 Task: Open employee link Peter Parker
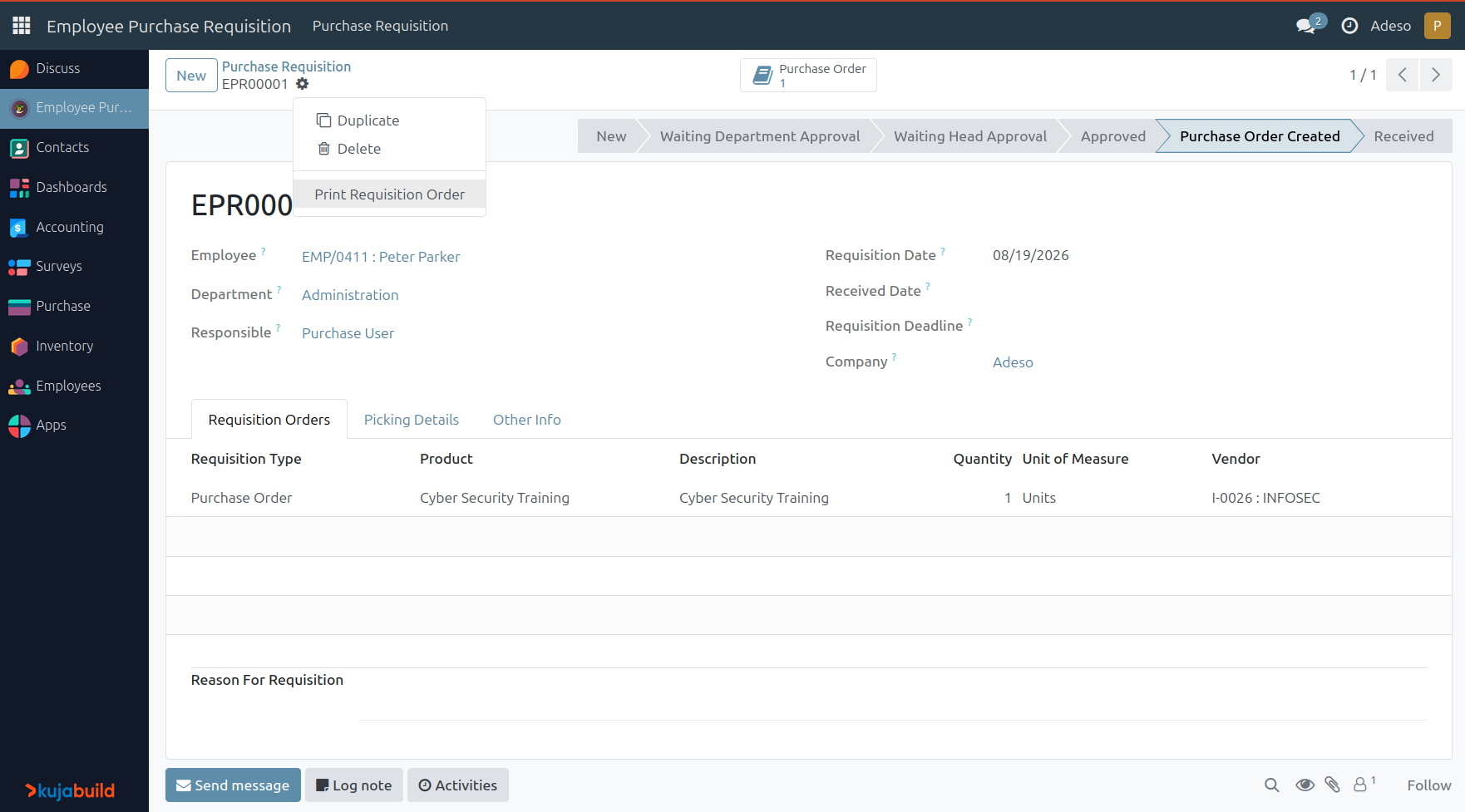point(381,257)
